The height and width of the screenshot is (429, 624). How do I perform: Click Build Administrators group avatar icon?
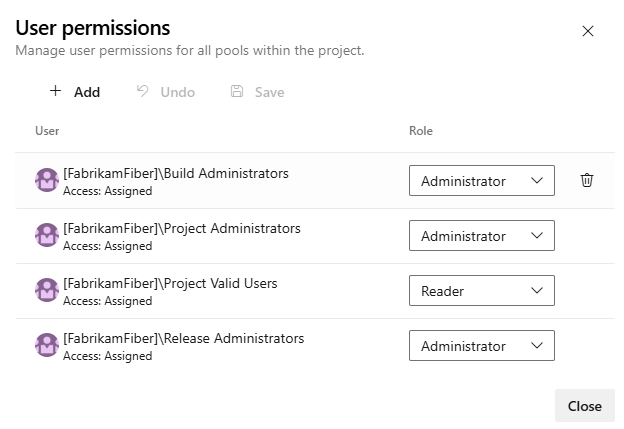click(x=46, y=180)
